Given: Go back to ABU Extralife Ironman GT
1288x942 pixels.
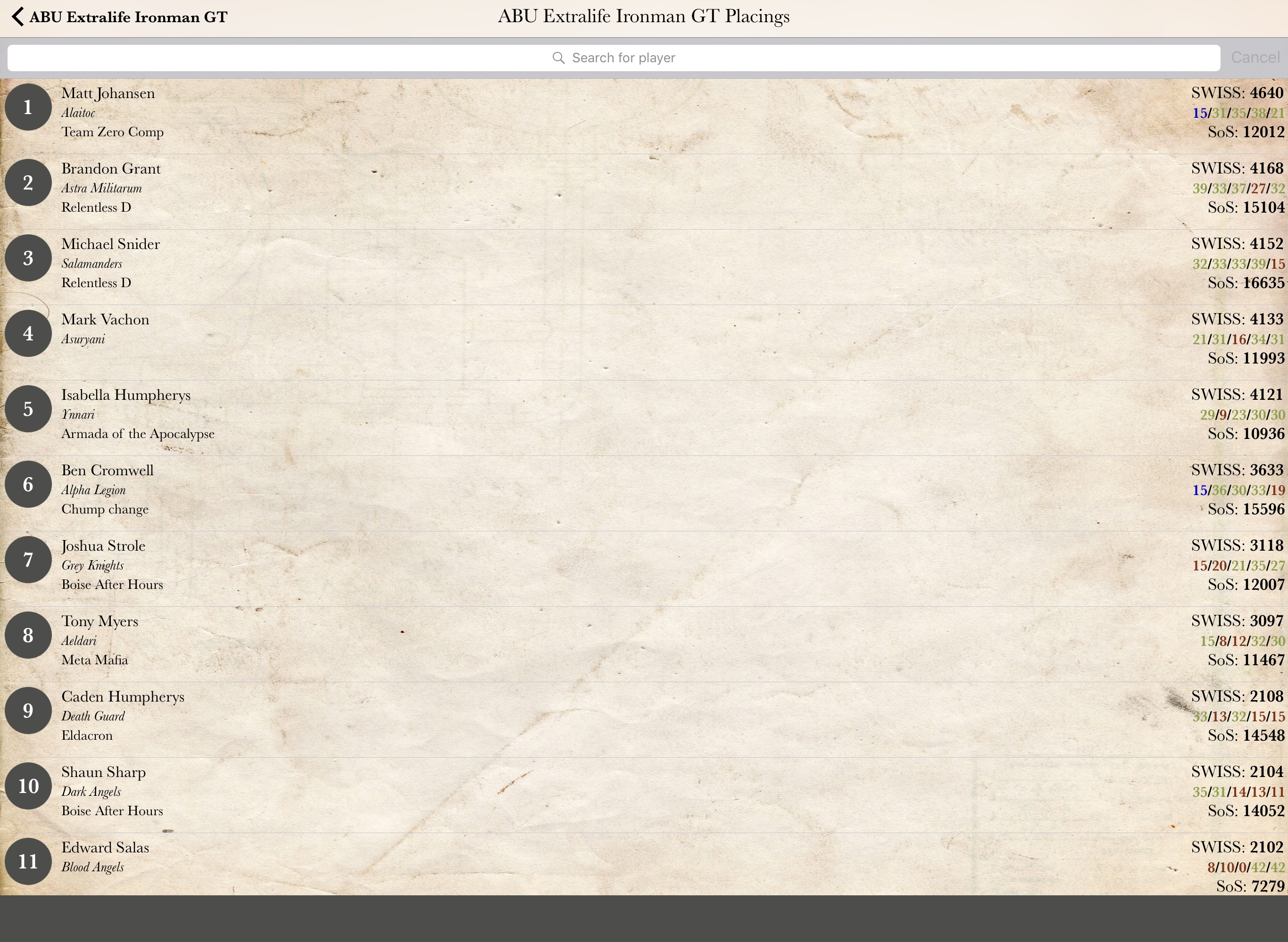Looking at the screenshot, I should [x=120, y=17].
